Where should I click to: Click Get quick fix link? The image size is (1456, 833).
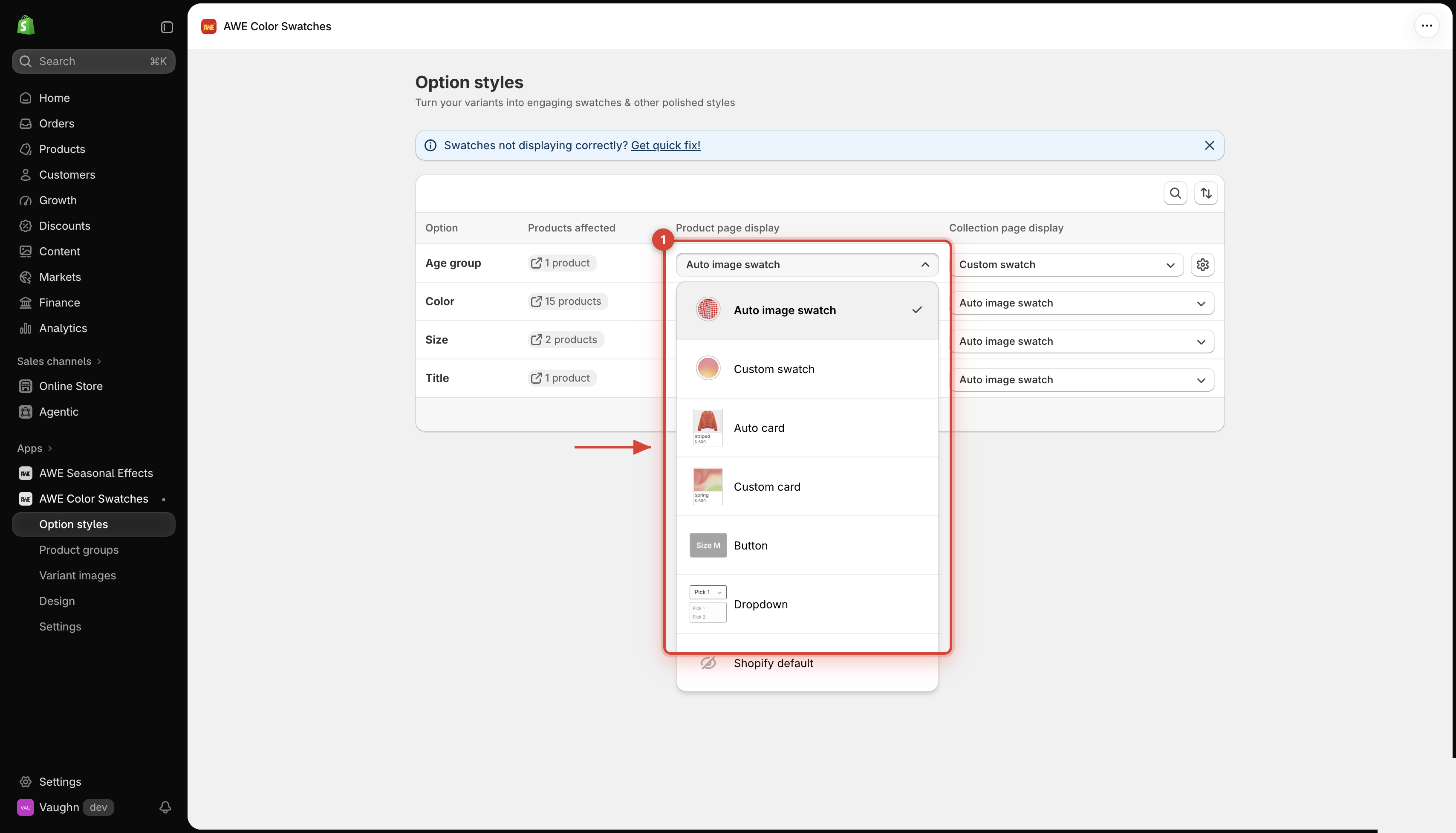666,145
